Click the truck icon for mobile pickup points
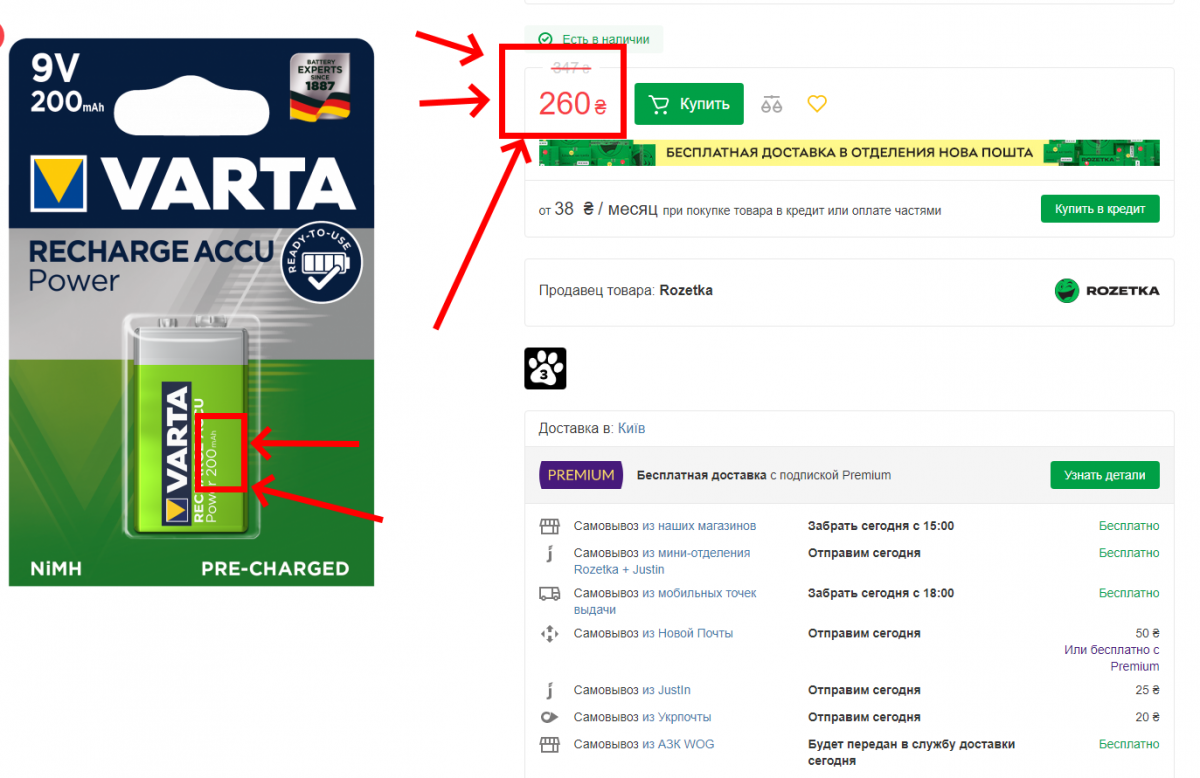 point(549,594)
